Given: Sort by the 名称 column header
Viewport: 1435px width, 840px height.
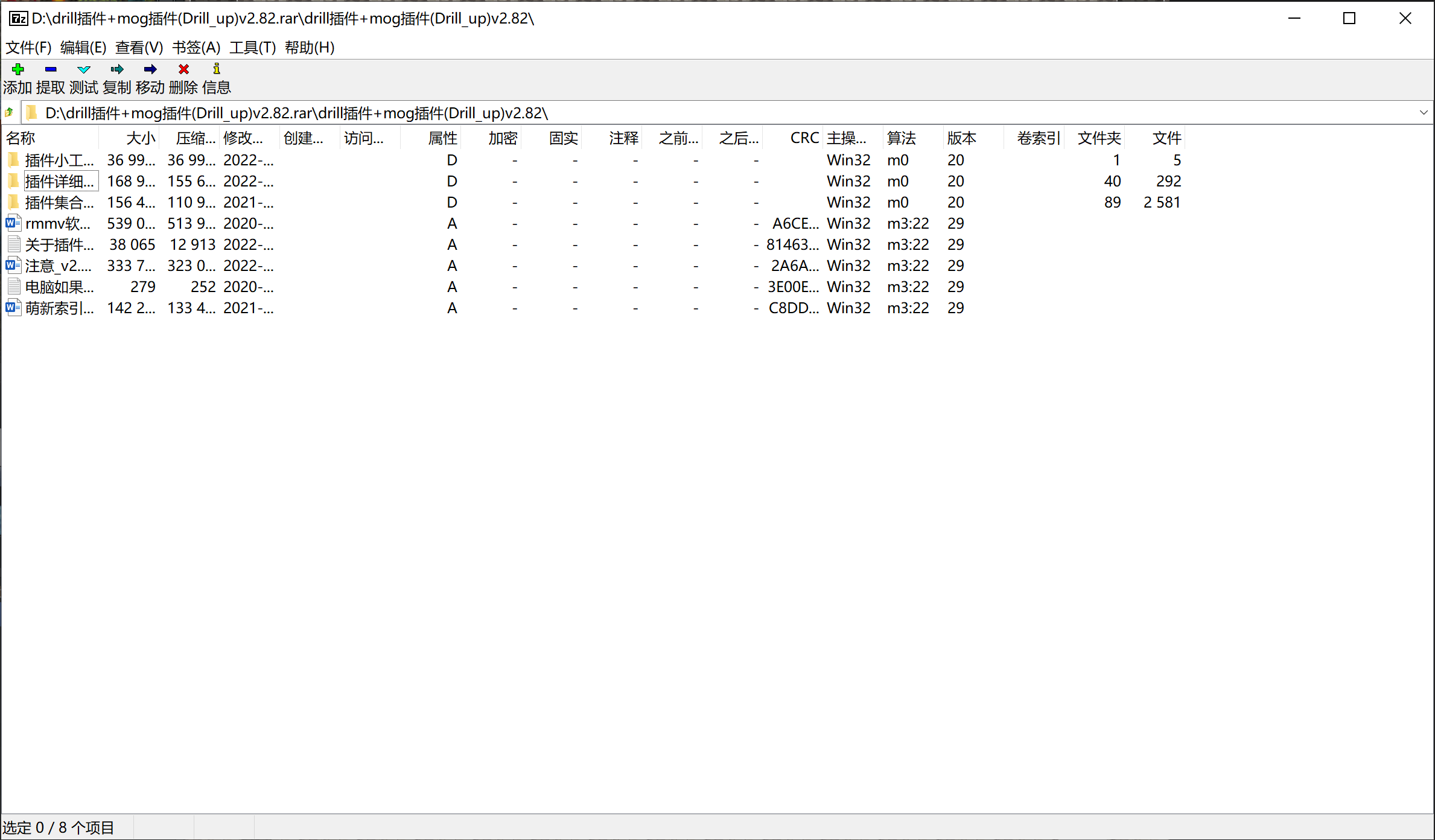Looking at the screenshot, I should (51, 138).
